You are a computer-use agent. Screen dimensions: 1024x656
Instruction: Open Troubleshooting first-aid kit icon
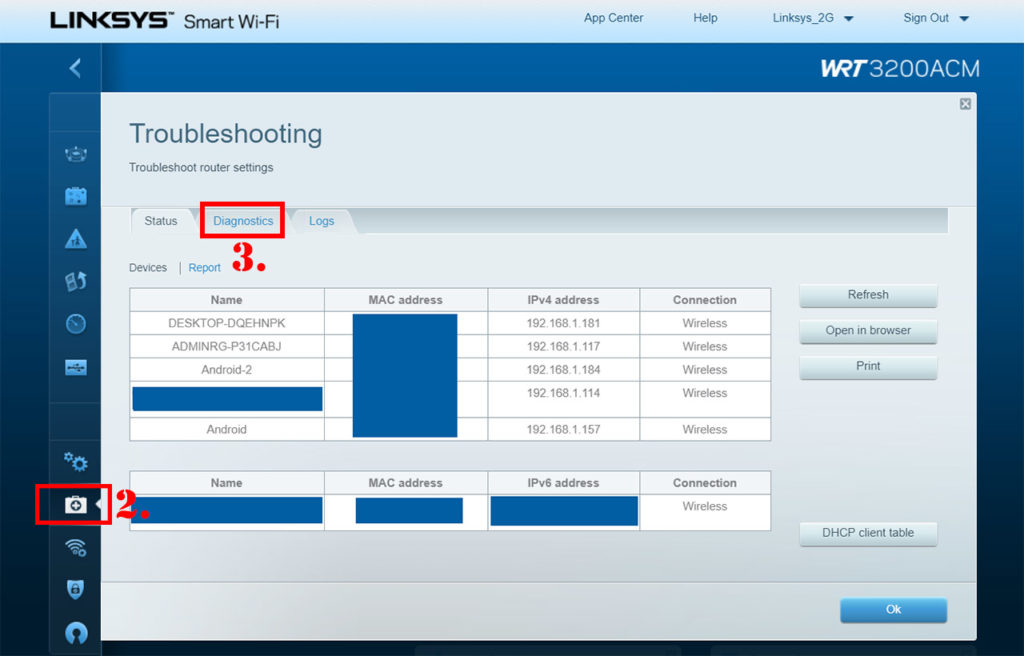76,504
